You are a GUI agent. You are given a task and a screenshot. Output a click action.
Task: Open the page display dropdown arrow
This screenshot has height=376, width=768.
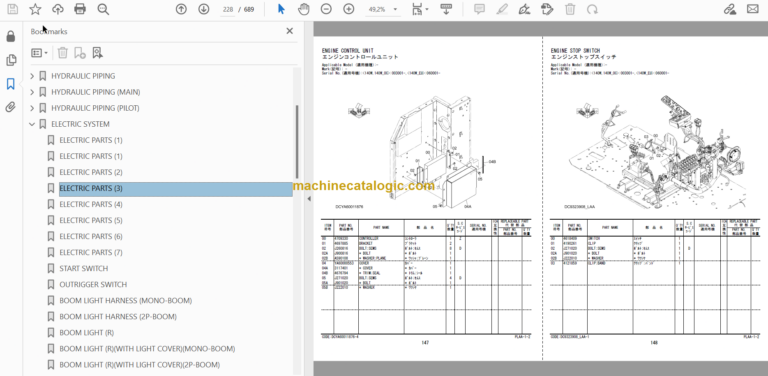(427, 9)
